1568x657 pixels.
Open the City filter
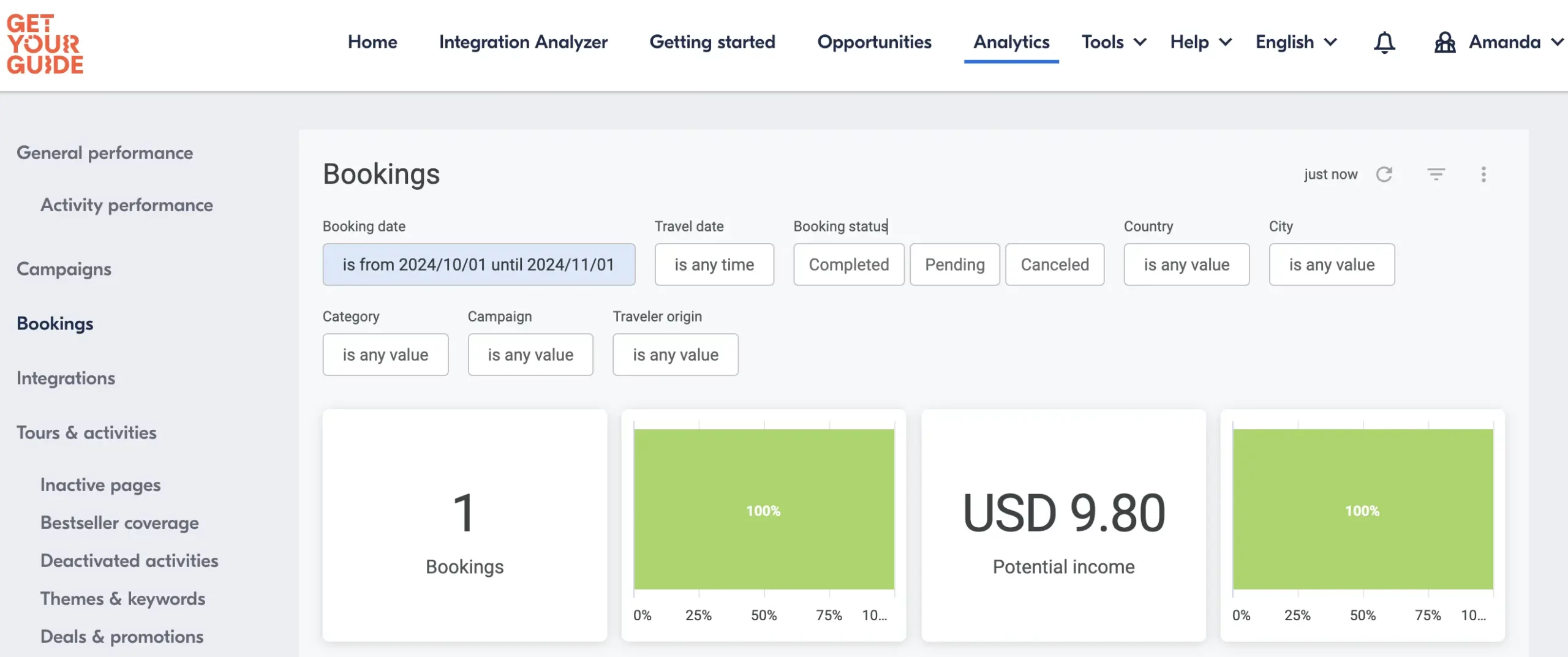[1332, 265]
